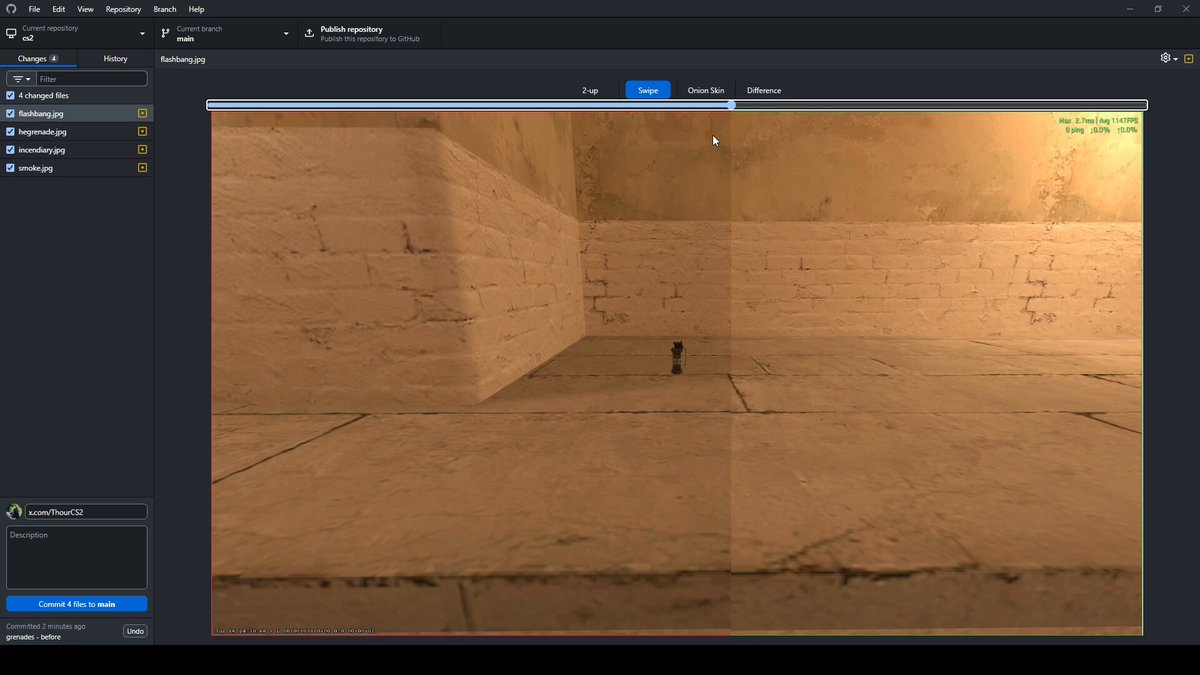Click the commit author avatar
The image size is (1200, 675).
pyautogui.click(x=14, y=511)
